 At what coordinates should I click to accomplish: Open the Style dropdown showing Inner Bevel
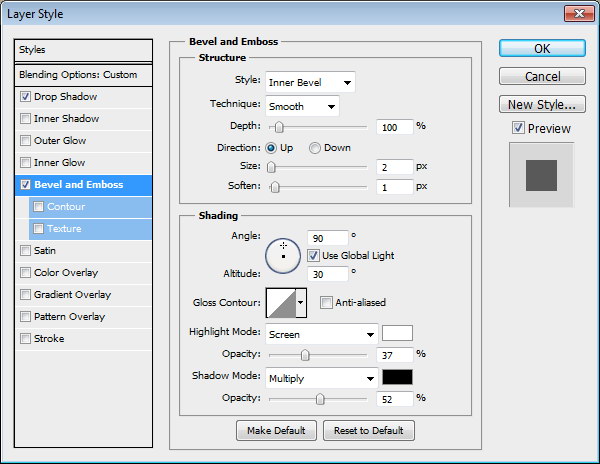pyautogui.click(x=310, y=82)
